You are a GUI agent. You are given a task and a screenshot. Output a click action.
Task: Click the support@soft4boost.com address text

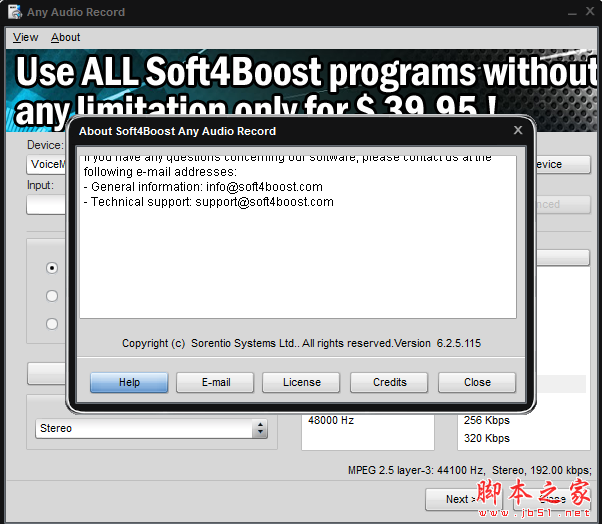click(x=264, y=202)
